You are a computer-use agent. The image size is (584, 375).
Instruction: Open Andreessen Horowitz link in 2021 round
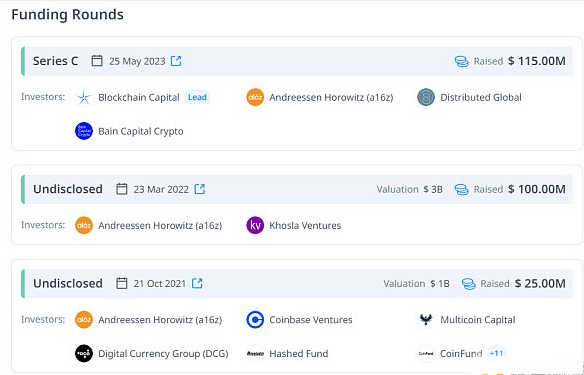[x=160, y=320]
